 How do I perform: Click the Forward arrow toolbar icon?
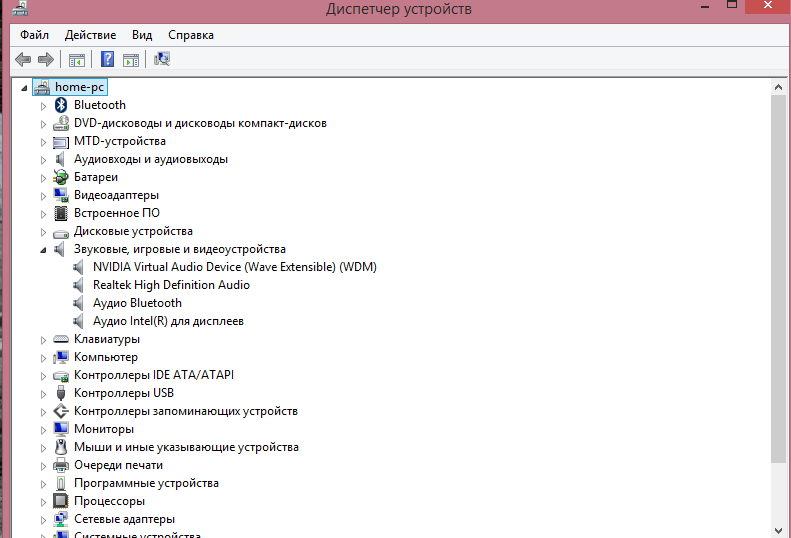tap(45, 60)
